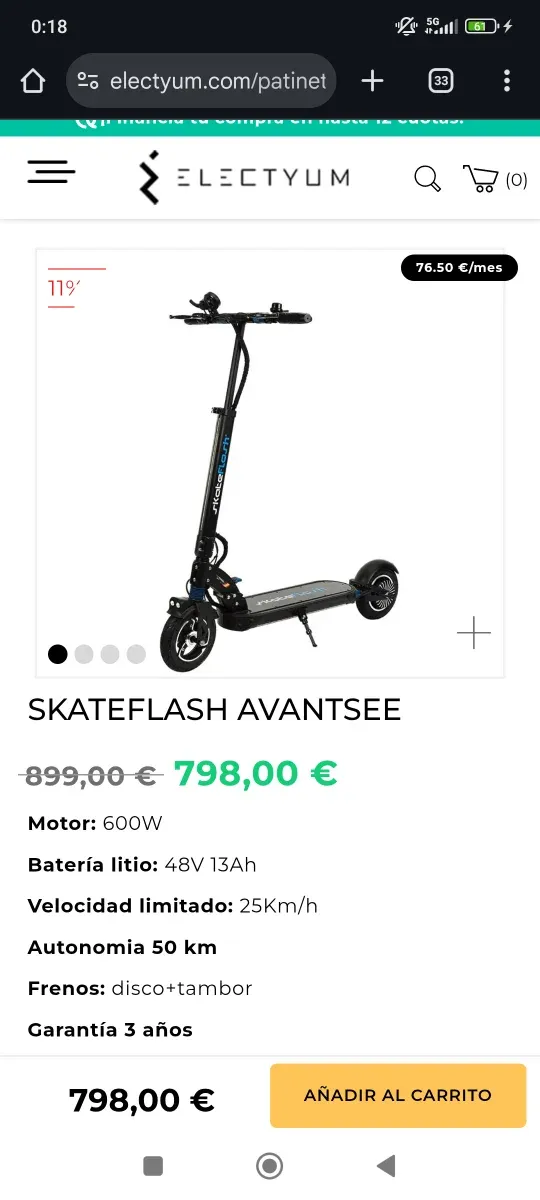The width and height of the screenshot is (540, 1200).
Task: Open a new browser tab
Action: (372, 81)
